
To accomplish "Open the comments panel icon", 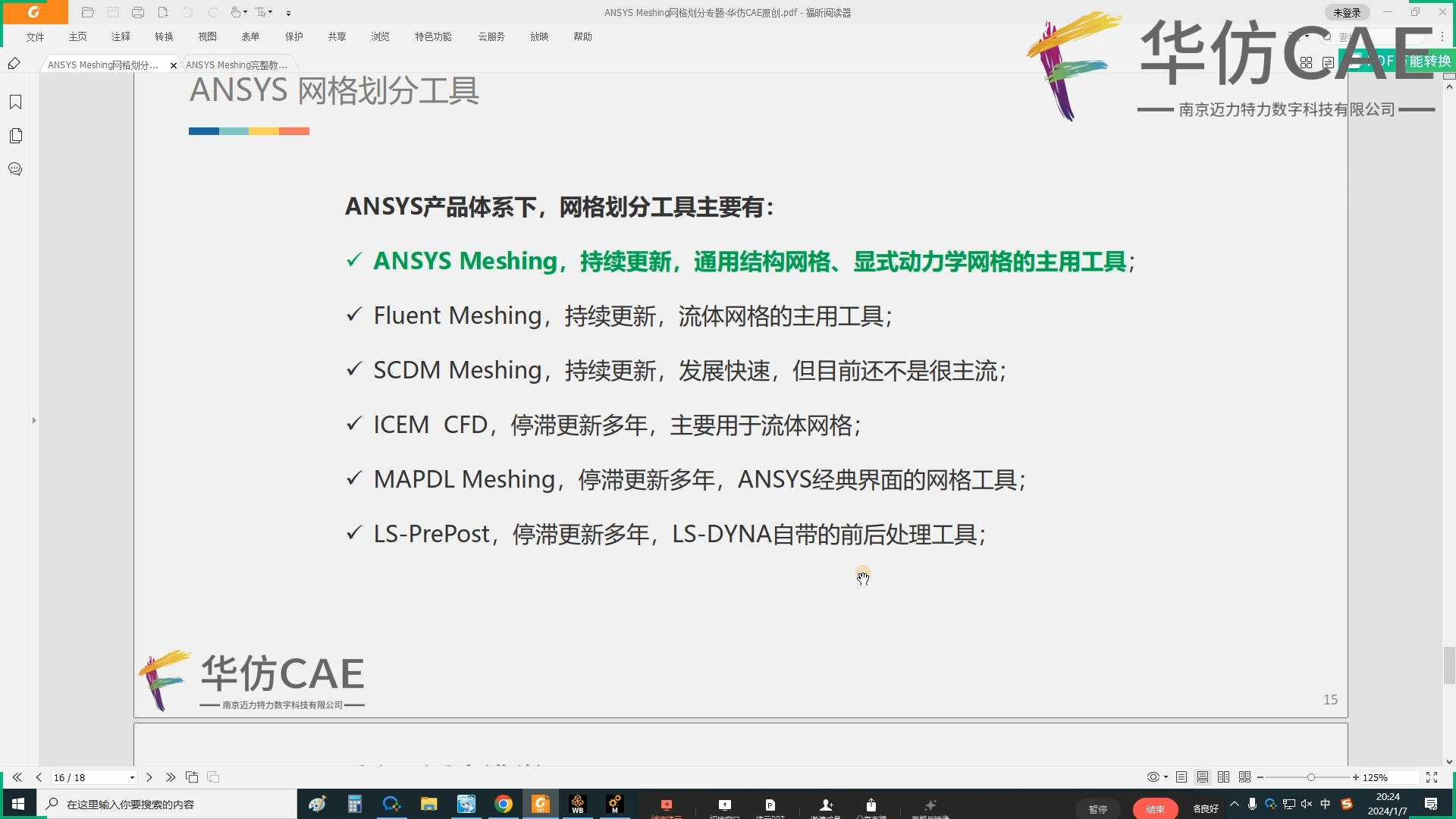I will pyautogui.click(x=15, y=169).
